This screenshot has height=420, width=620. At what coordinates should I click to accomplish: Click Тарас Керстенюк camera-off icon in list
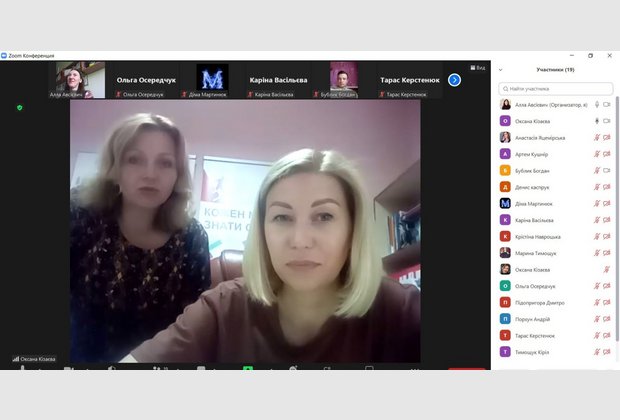(607, 335)
